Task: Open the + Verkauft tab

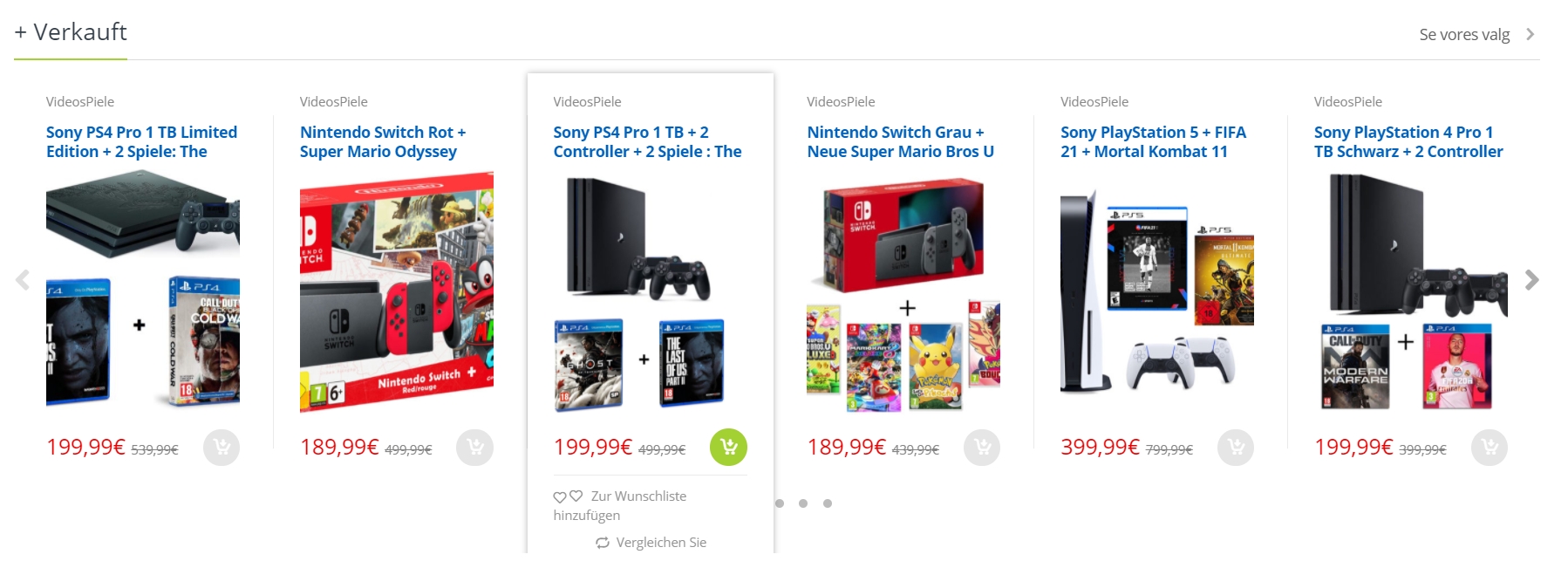Action: [71, 32]
